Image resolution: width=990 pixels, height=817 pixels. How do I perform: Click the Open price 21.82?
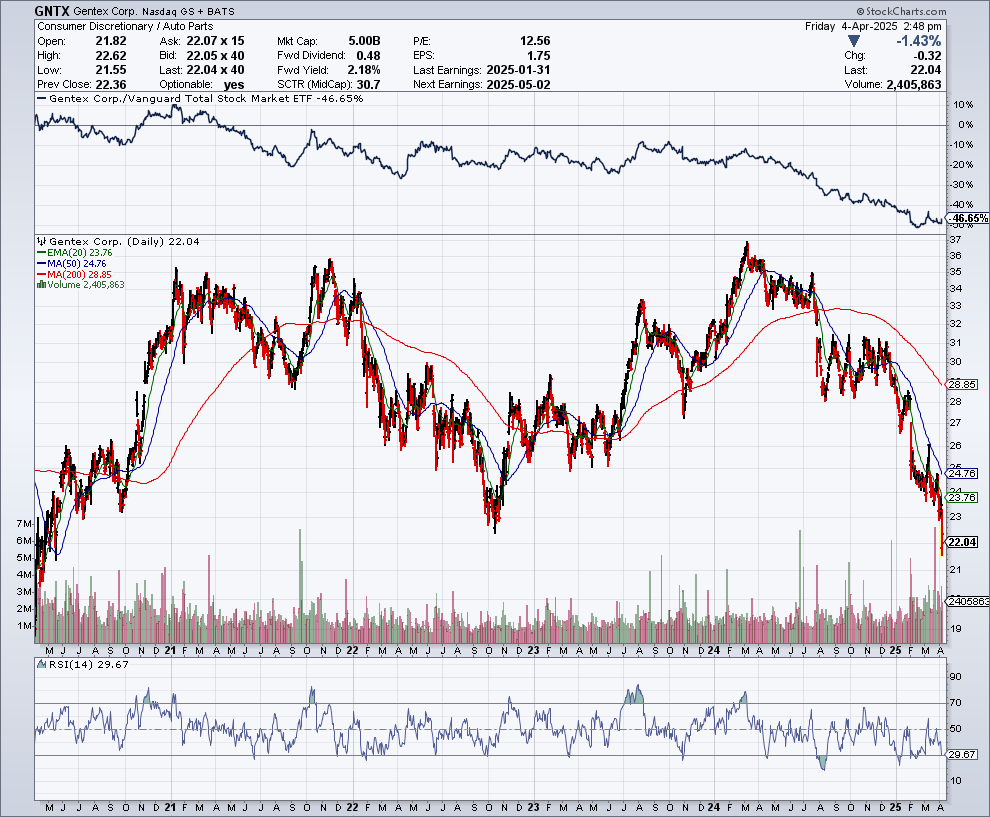pos(111,41)
